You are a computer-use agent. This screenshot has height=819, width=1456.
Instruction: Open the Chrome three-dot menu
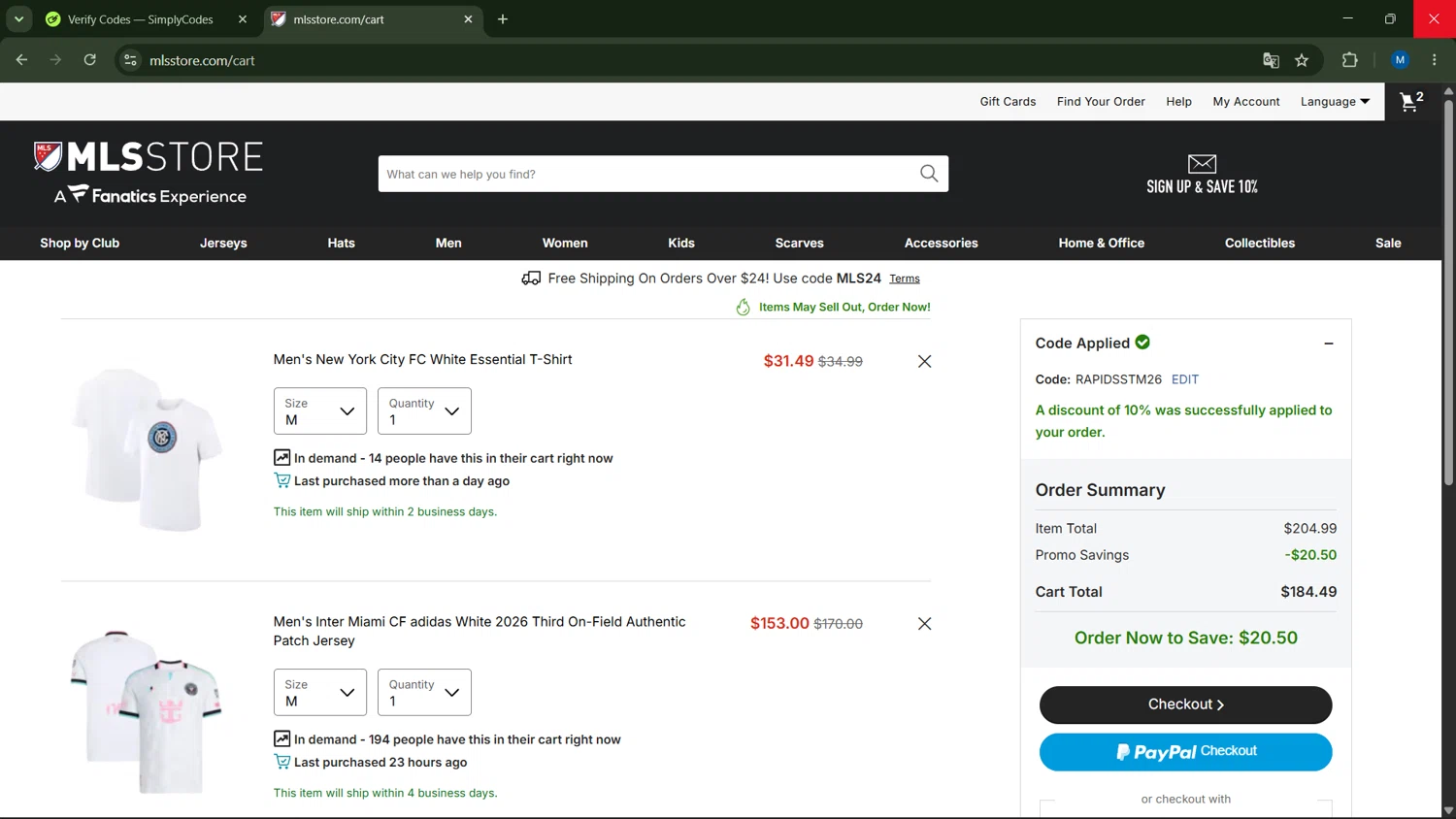(x=1434, y=60)
